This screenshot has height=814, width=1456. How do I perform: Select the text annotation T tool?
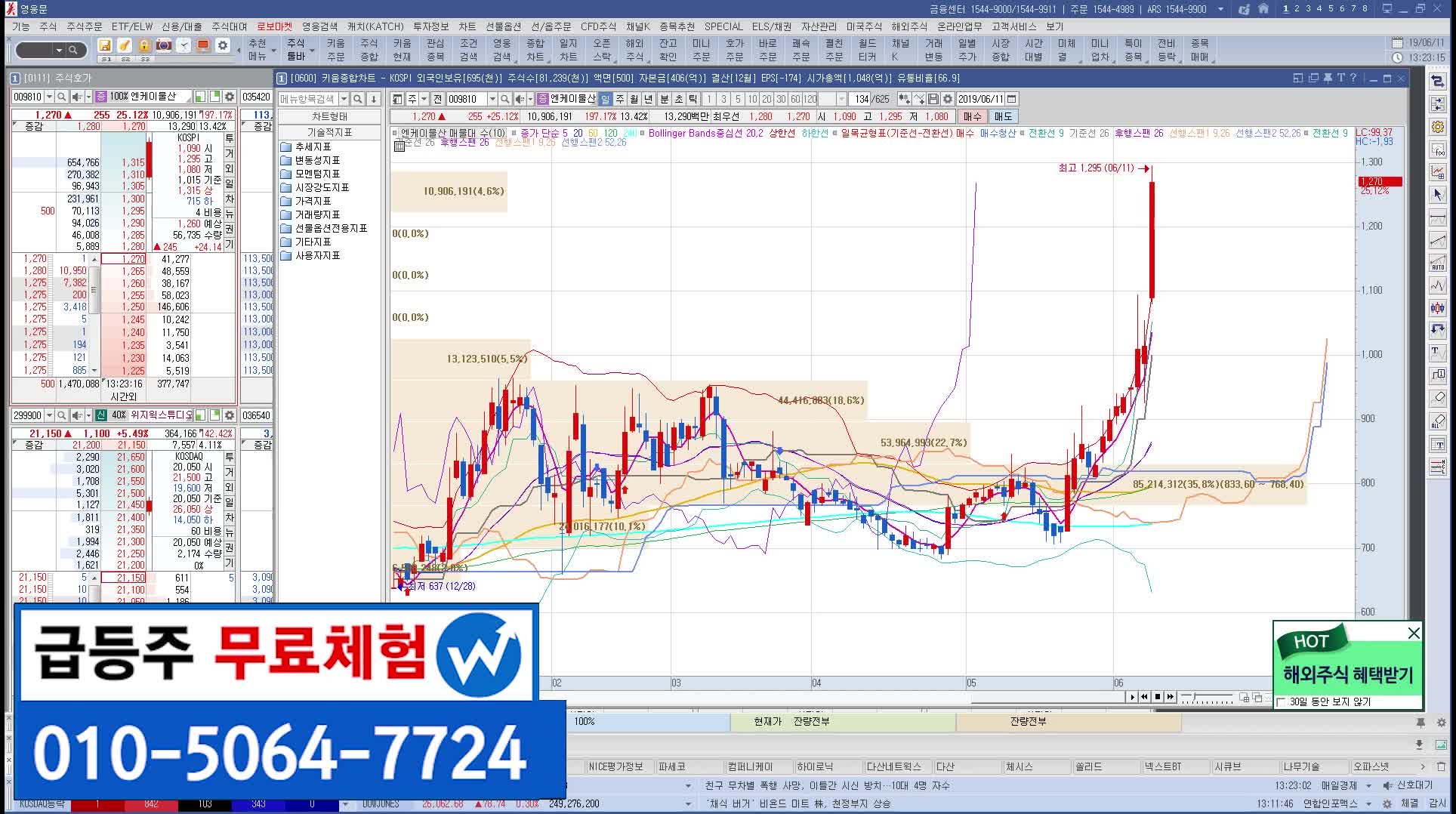[x=1438, y=352]
